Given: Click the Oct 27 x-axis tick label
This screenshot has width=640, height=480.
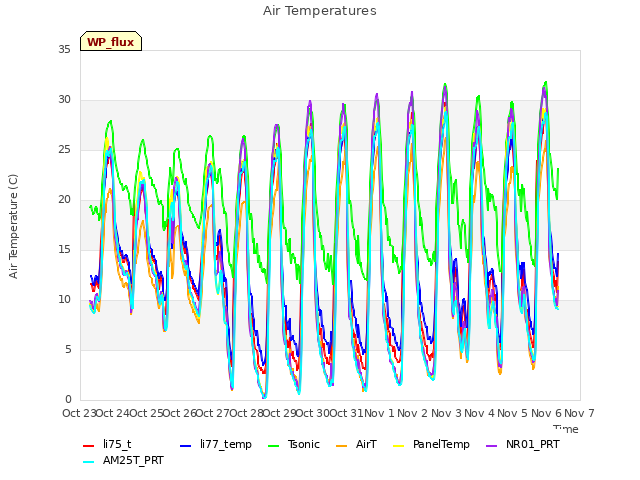Looking at the screenshot, I should click(213, 413).
